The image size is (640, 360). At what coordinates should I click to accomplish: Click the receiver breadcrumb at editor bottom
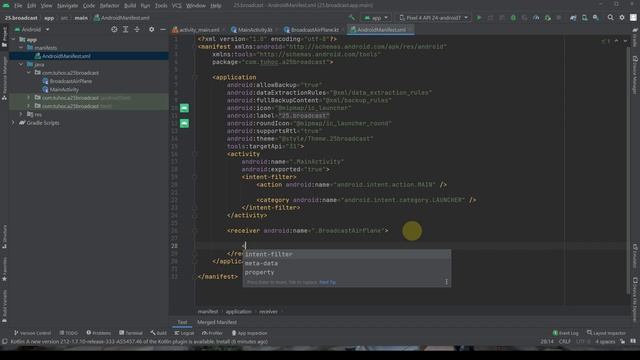[x=268, y=311]
